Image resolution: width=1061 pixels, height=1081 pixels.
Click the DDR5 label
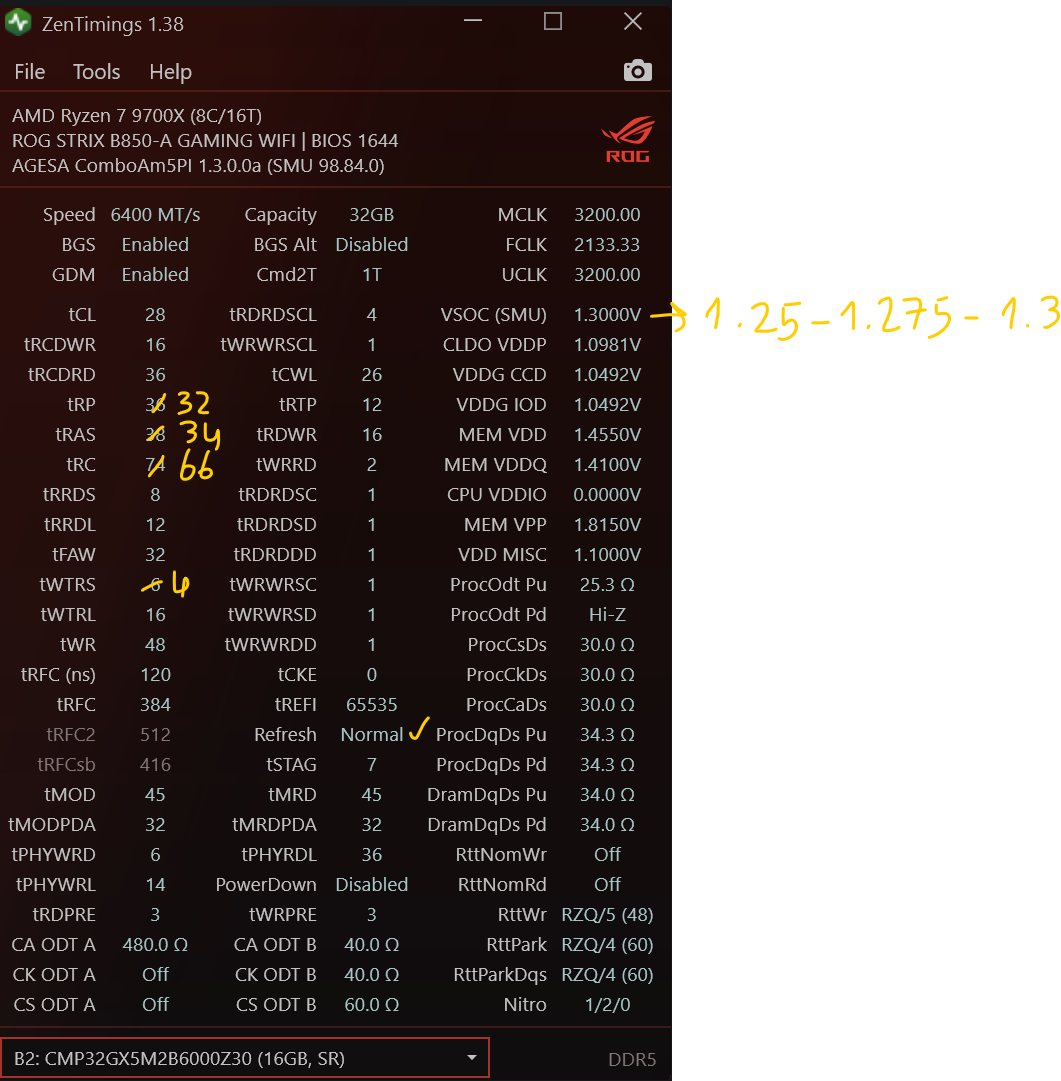[x=631, y=1060]
